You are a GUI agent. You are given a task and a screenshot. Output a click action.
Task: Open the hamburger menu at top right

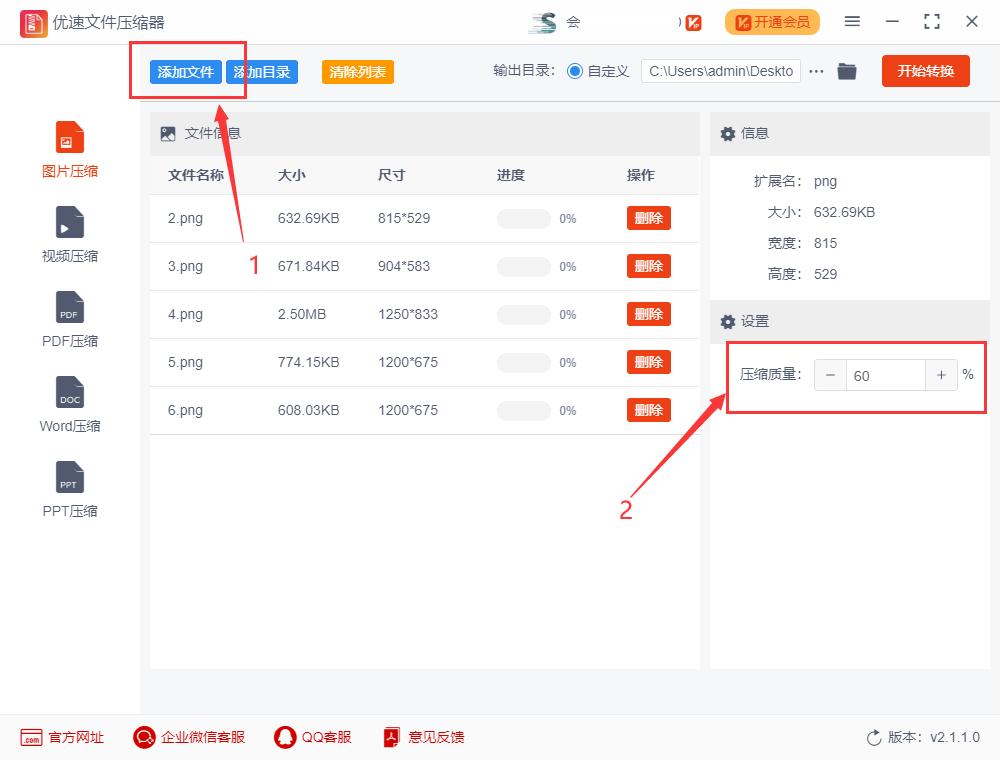(852, 21)
